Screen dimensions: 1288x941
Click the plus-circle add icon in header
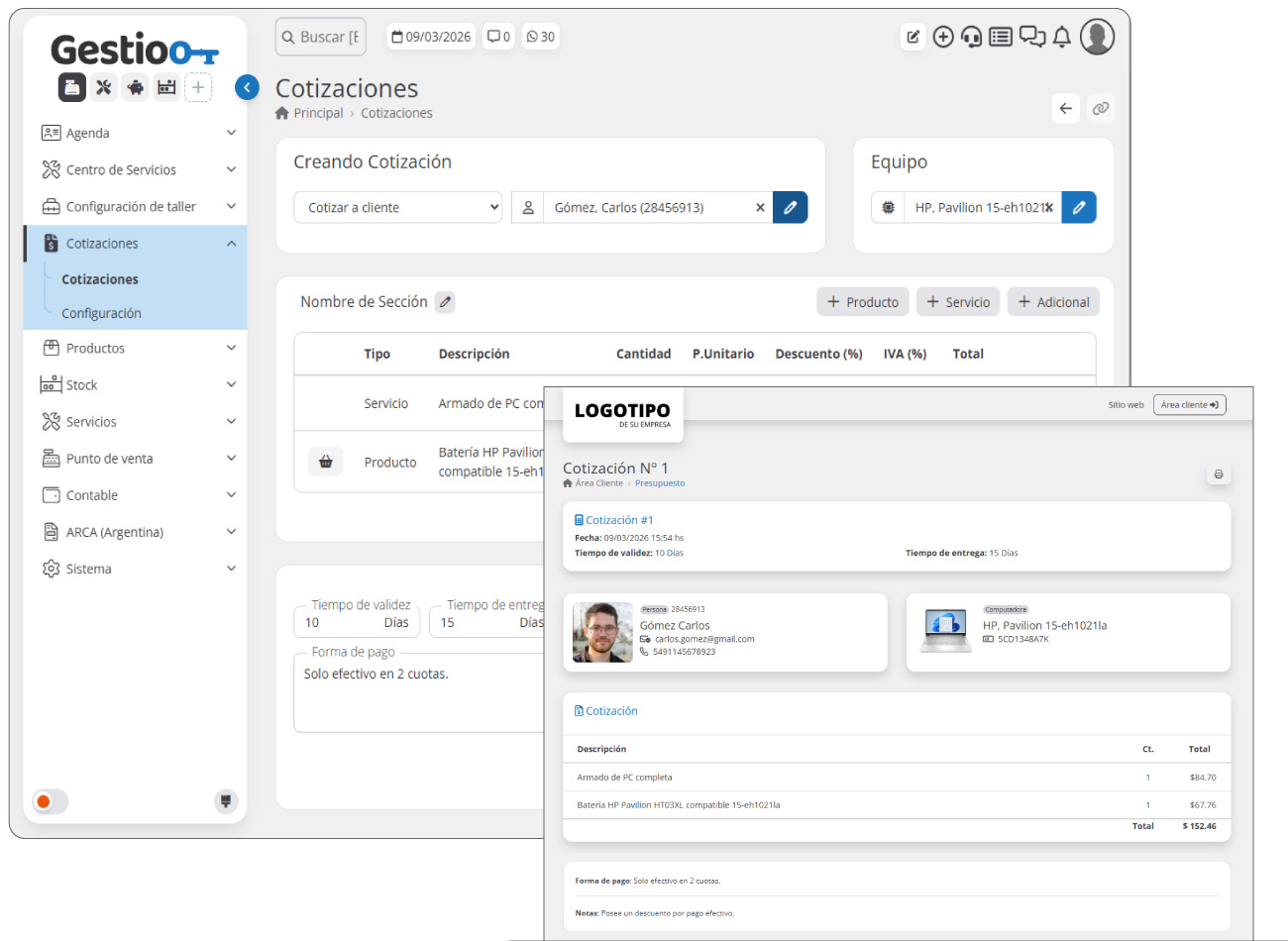tap(943, 37)
